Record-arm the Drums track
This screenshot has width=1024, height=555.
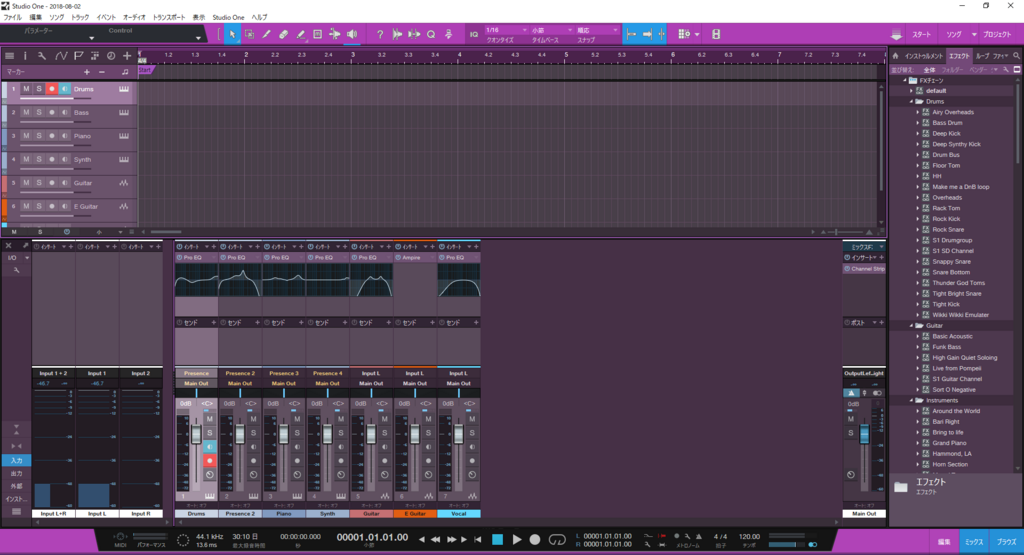(x=52, y=89)
